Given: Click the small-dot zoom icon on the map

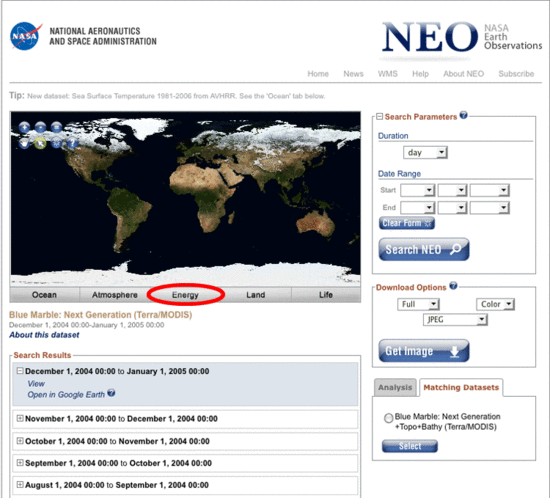Looking at the screenshot, I should pyautogui.click(x=40, y=127).
